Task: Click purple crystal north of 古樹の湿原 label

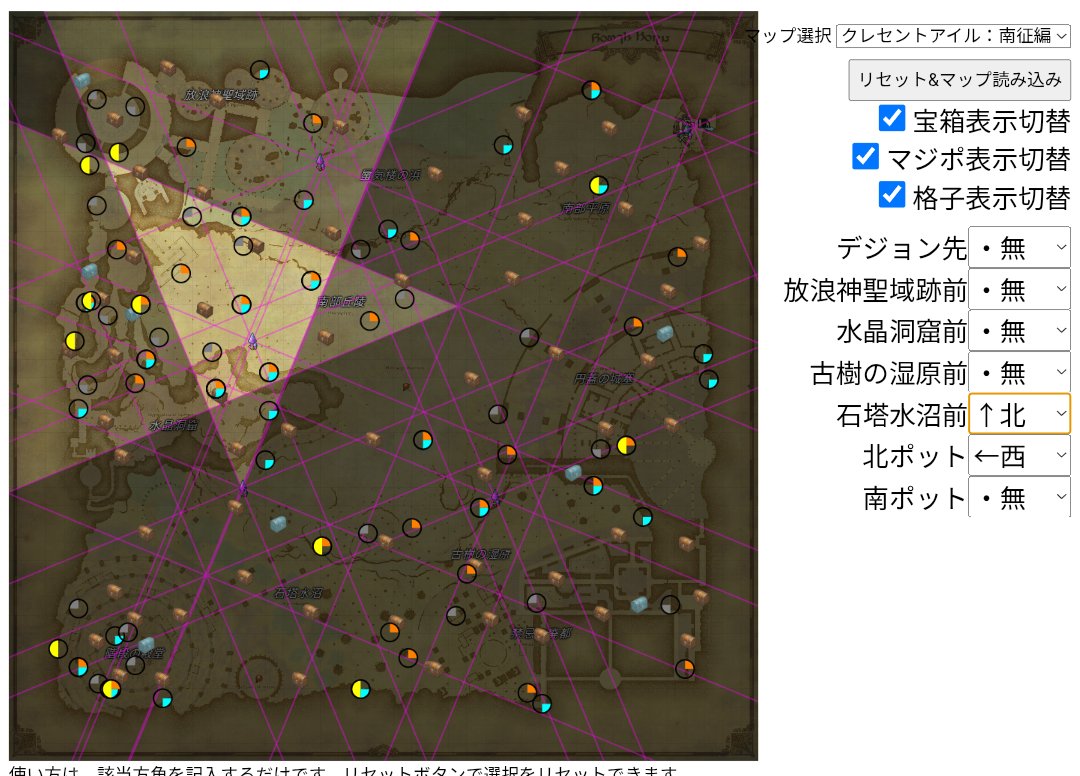Action: click(495, 498)
